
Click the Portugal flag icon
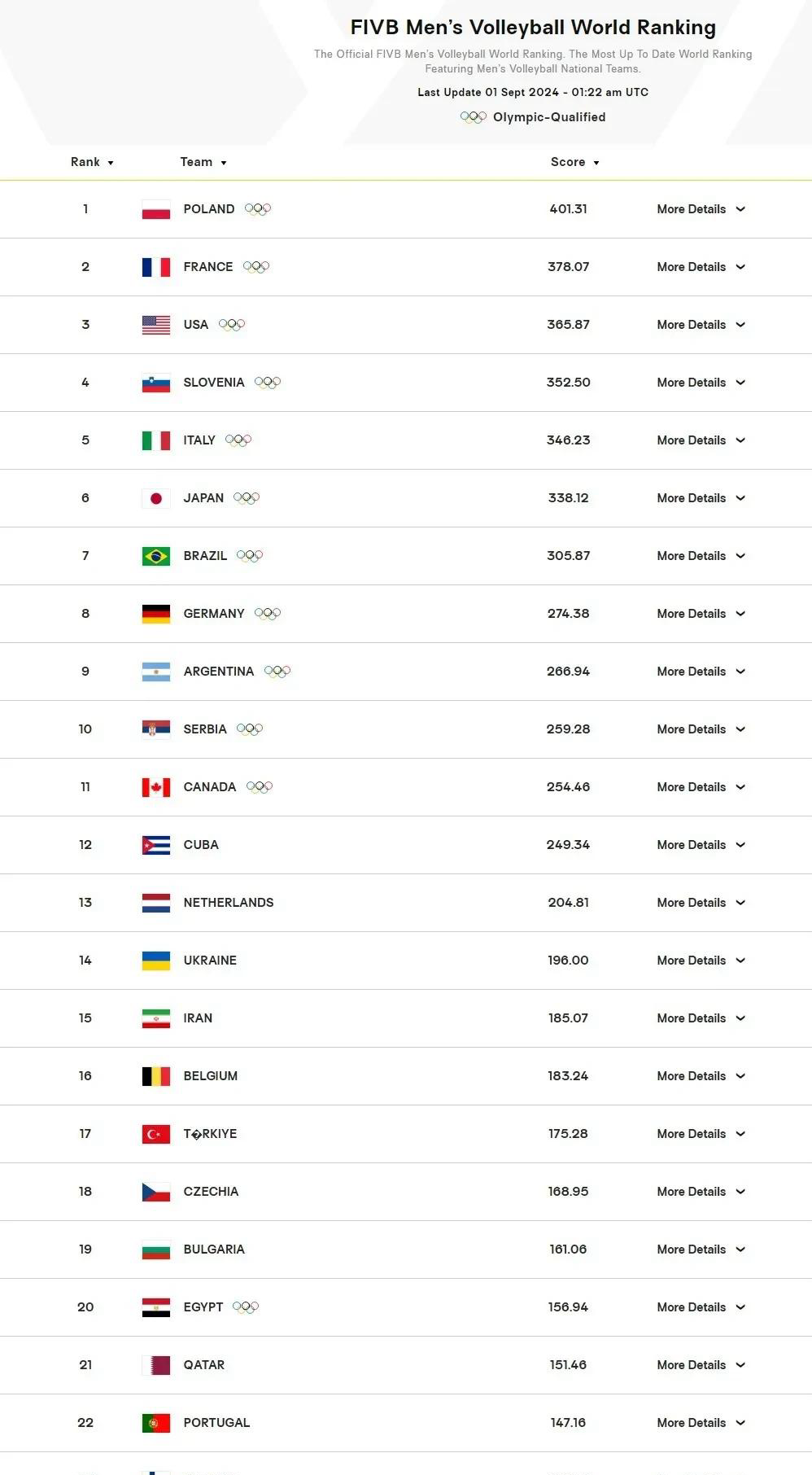point(155,1423)
